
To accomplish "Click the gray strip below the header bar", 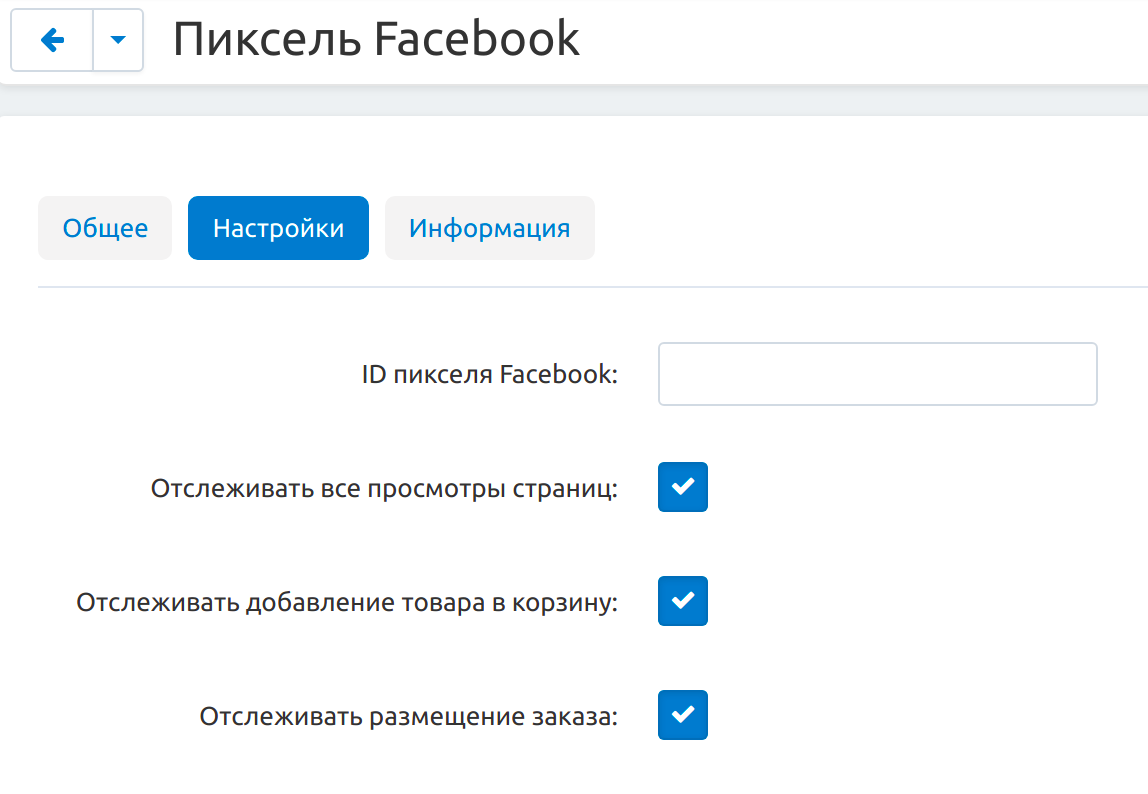I will tap(574, 100).
